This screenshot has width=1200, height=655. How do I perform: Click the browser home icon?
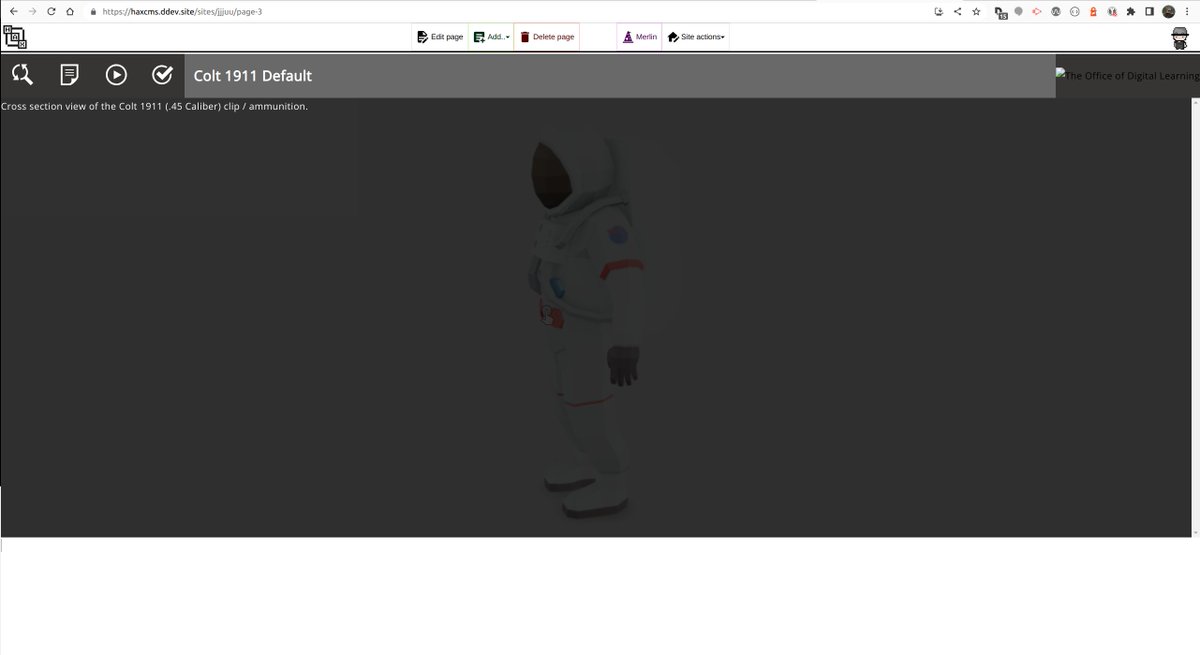click(69, 12)
